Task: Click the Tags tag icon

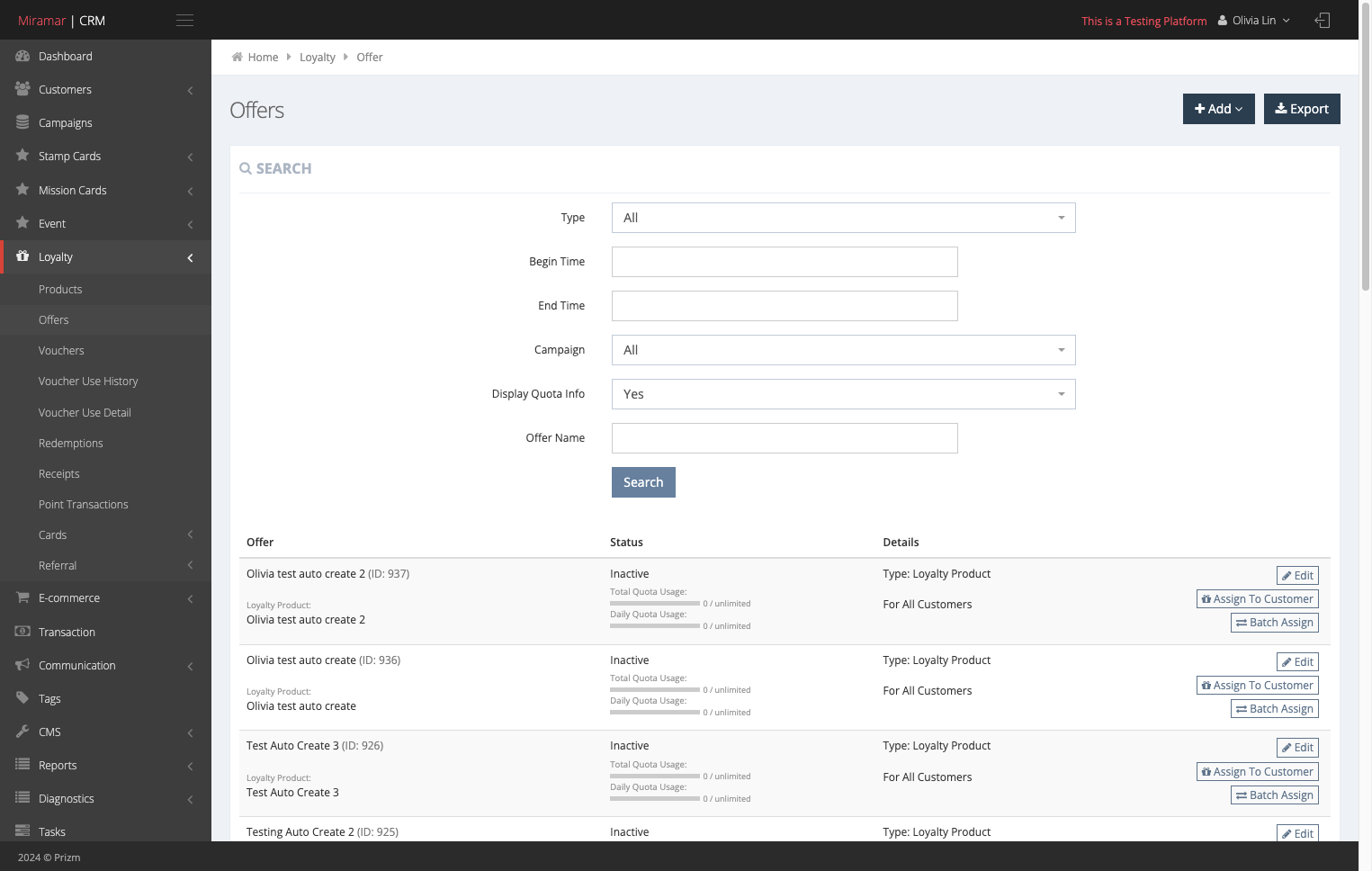Action: pos(22,698)
